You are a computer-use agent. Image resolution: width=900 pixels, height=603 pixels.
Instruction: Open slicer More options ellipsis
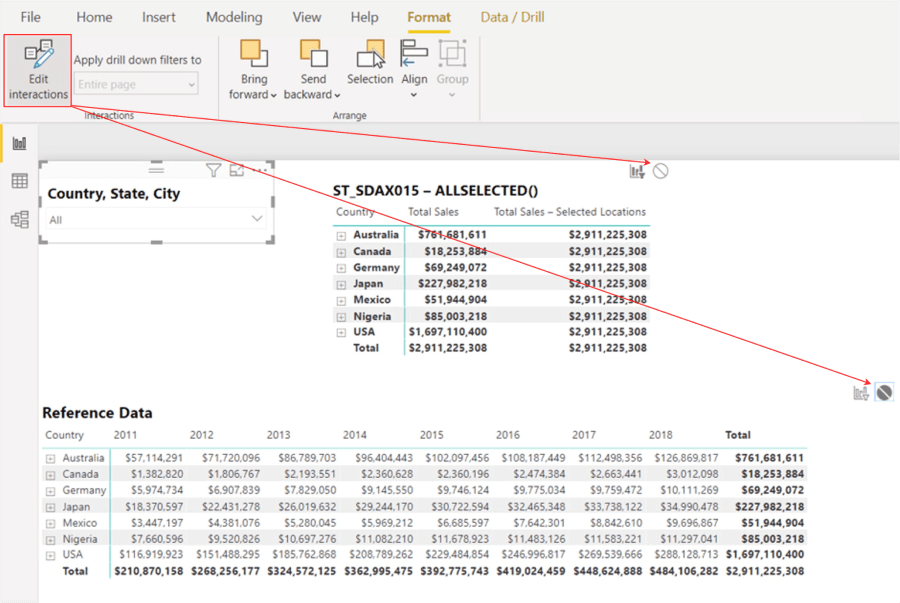(260, 170)
